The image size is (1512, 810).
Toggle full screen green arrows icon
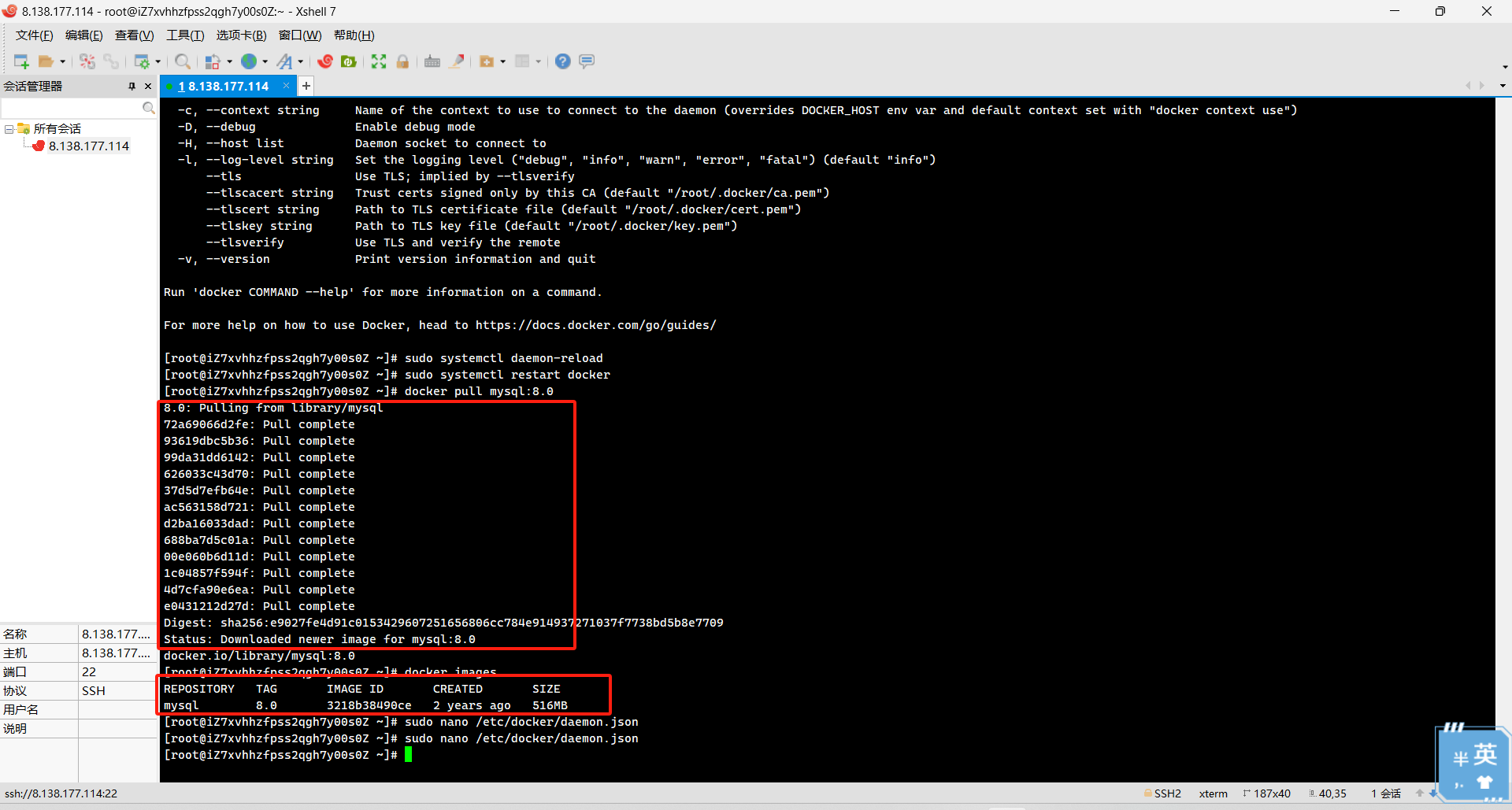point(379,61)
